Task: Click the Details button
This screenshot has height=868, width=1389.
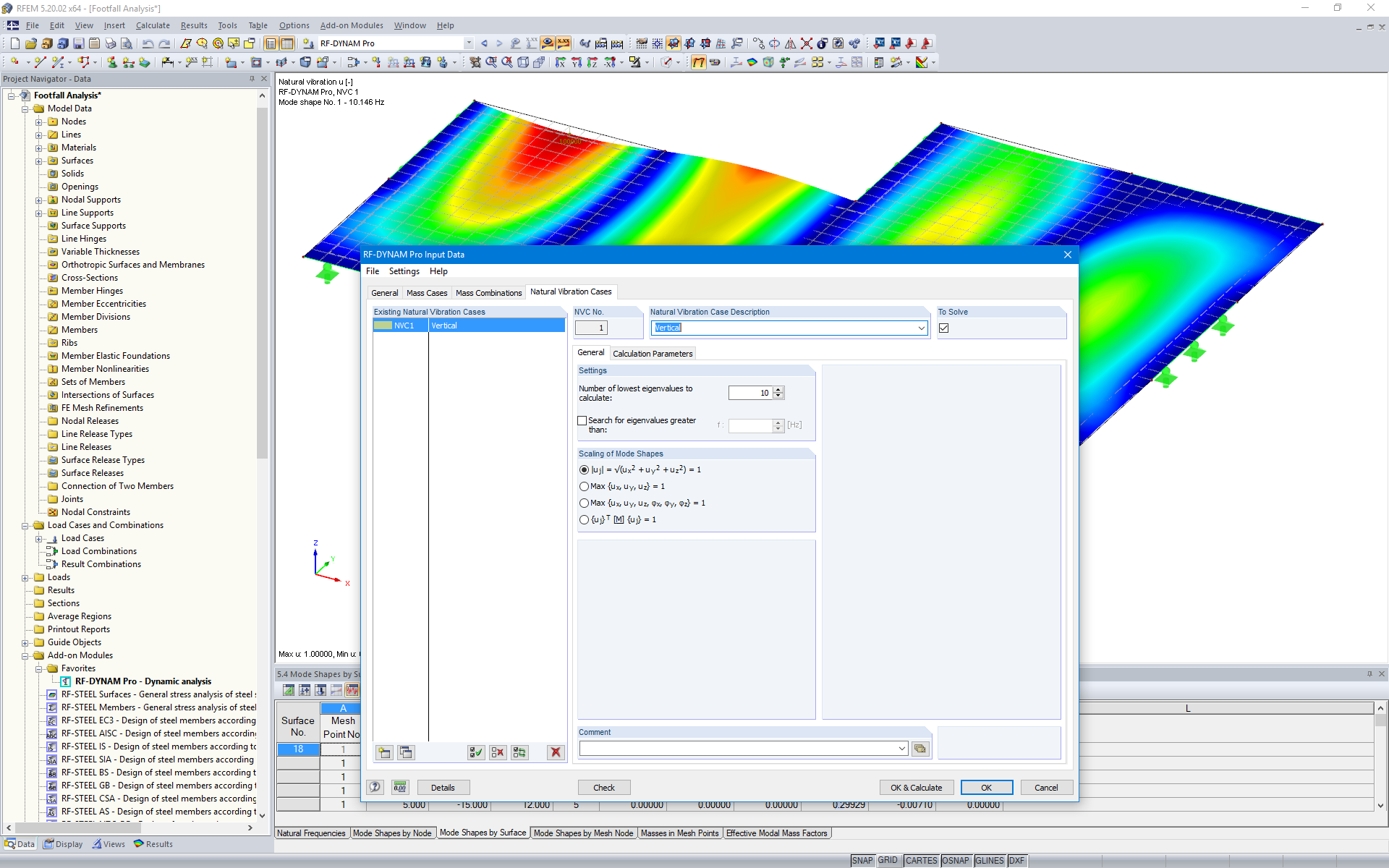Action: pos(443,787)
